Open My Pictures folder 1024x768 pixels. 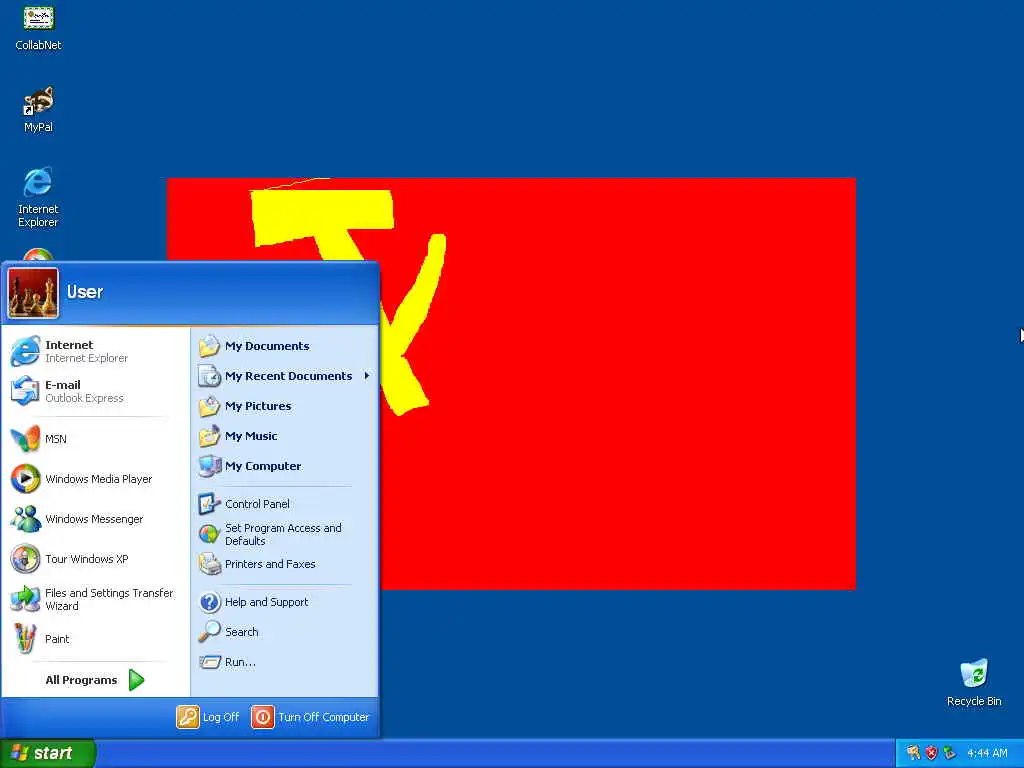click(x=284, y=406)
